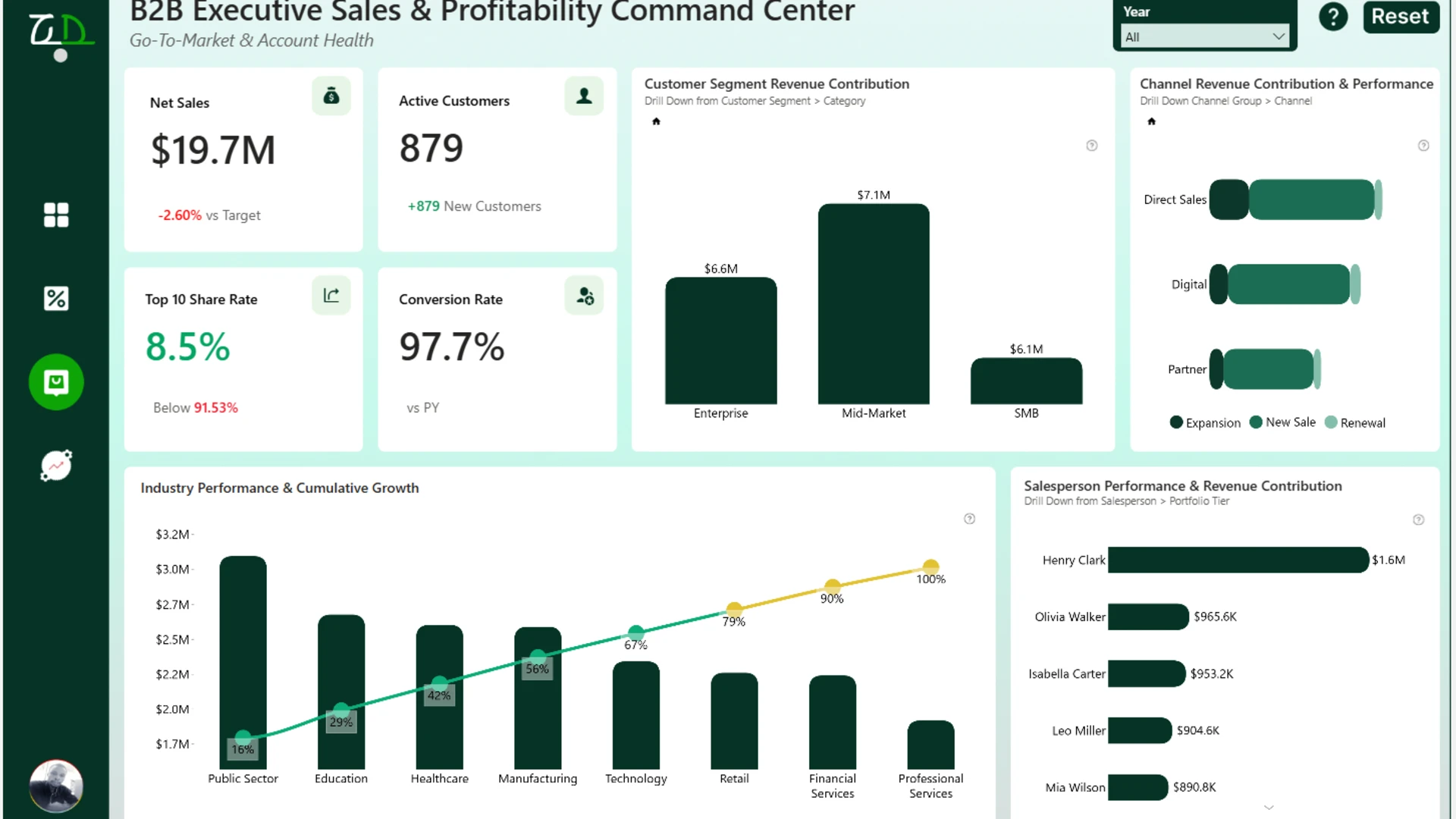This screenshot has width=1456, height=819.
Task: Select the Professional Services industry bar
Action: [x=930, y=745]
